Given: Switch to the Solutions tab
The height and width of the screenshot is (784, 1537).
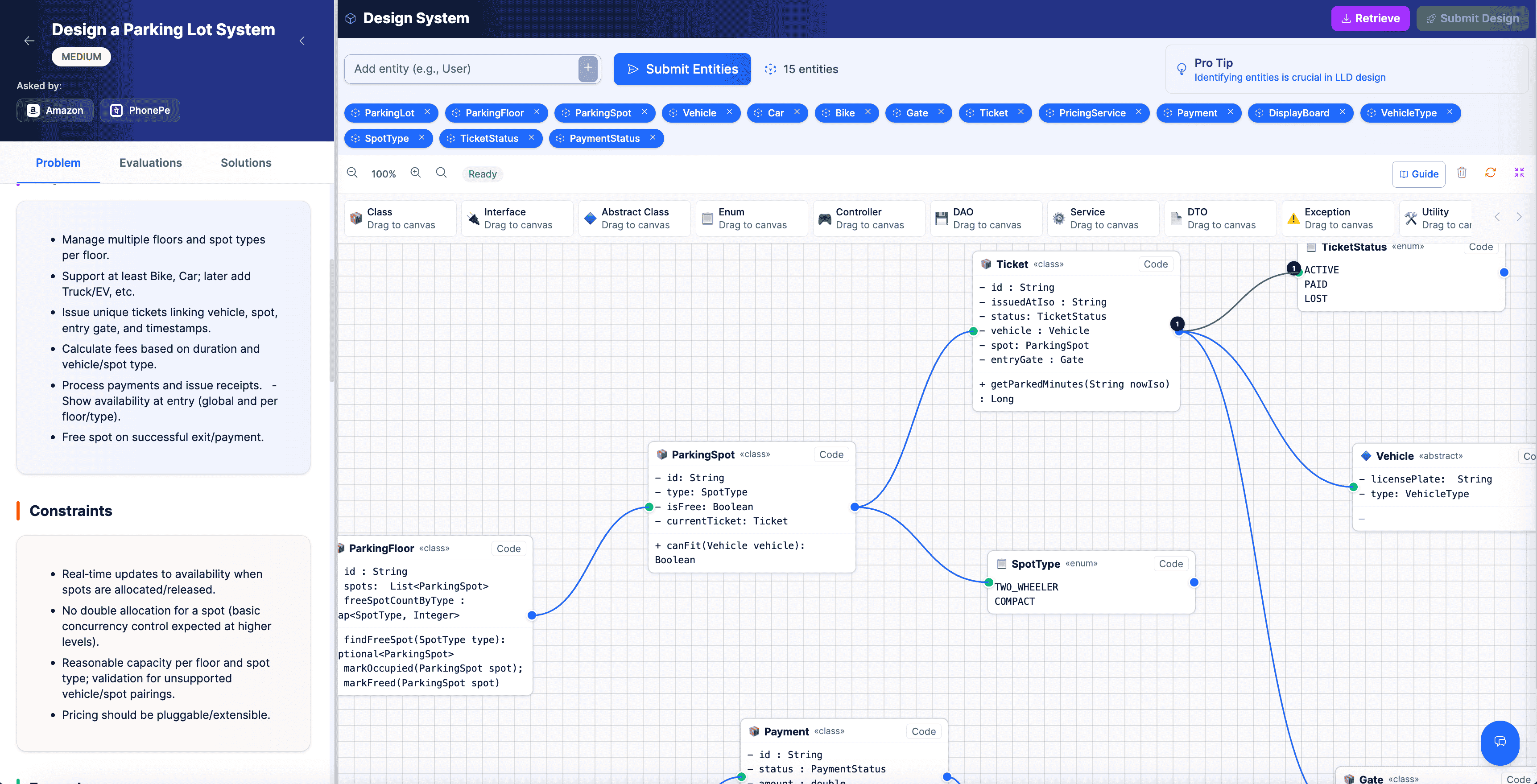Looking at the screenshot, I should [x=246, y=163].
